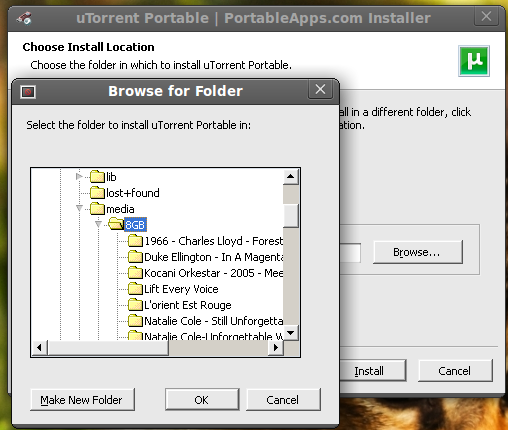The image size is (508, 430).
Task: Click the horizontal scrollbar thumb
Action: [x=108, y=348]
